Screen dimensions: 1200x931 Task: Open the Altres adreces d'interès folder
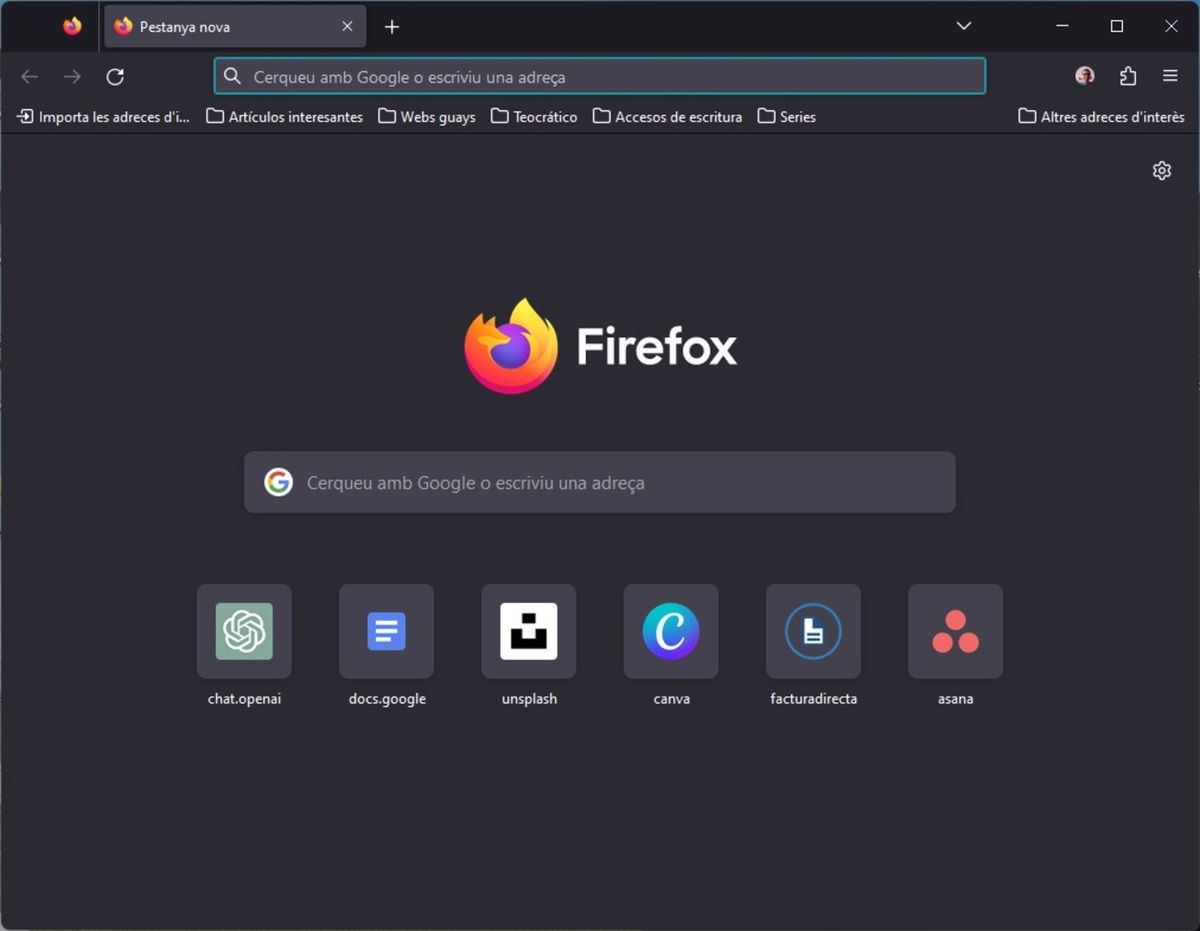1101,117
